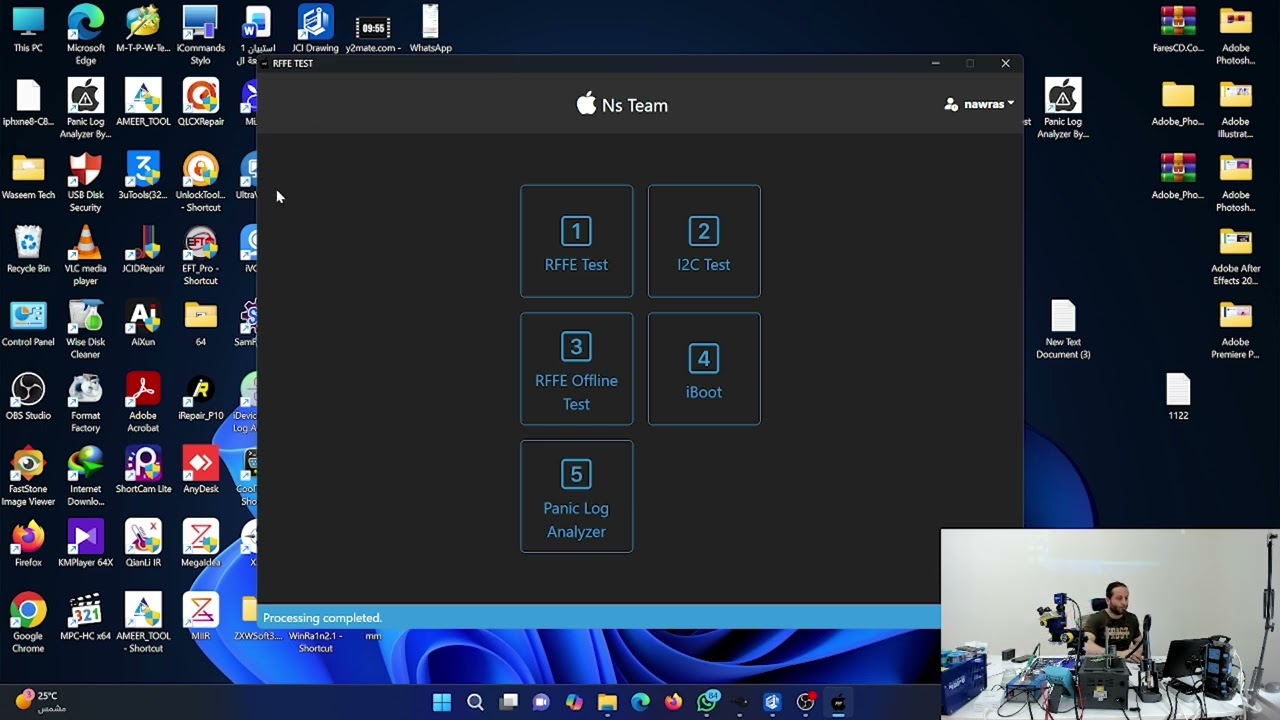This screenshot has height=720, width=1280.
Task: Select the QLCXRepair desktop shortcut
Action: click(200, 103)
